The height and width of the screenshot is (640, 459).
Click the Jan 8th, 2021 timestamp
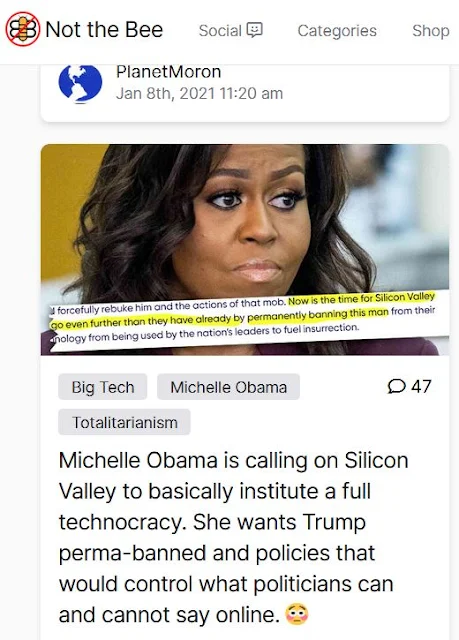point(199,93)
